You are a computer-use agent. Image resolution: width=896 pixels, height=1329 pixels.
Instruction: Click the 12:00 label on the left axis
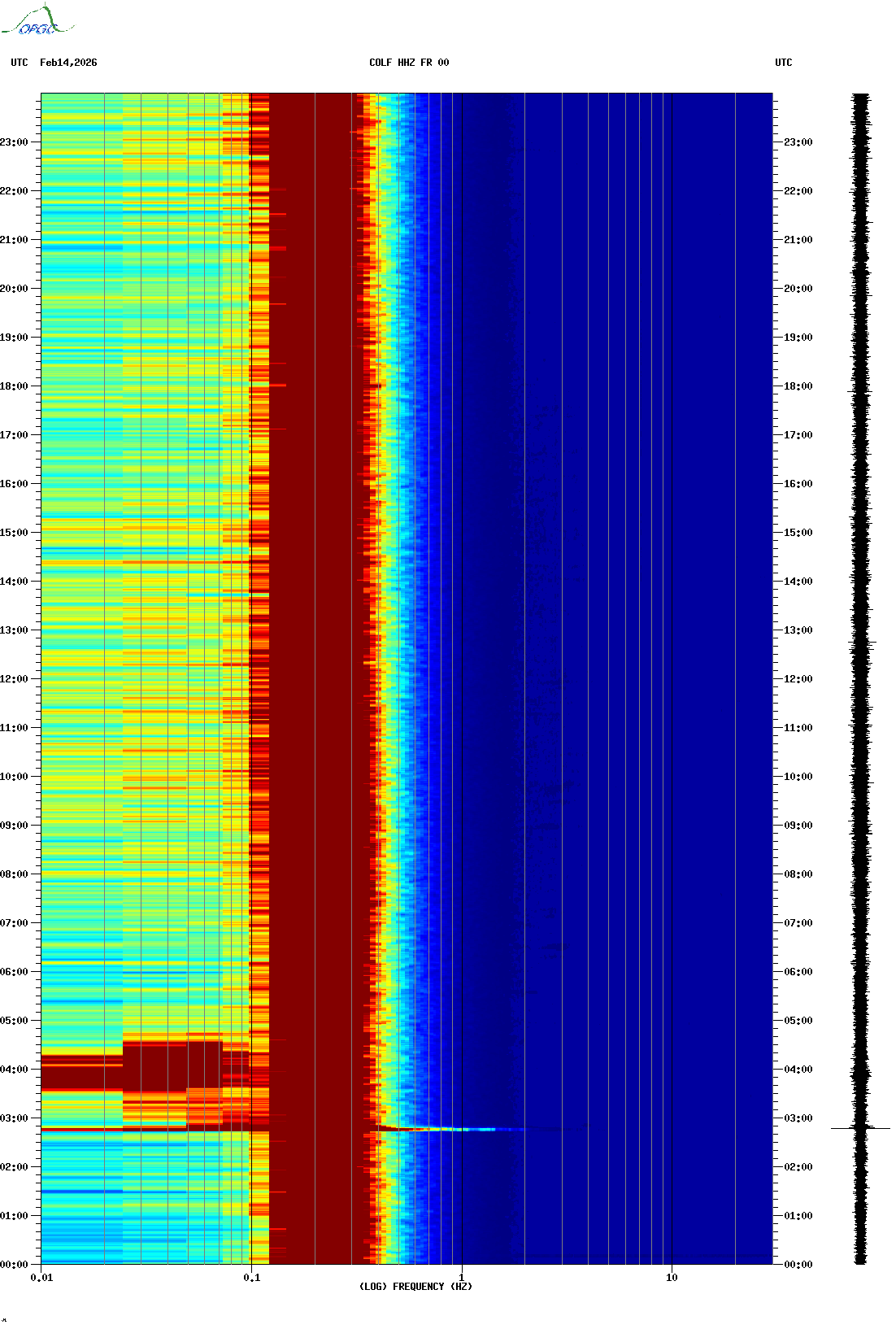coord(14,679)
